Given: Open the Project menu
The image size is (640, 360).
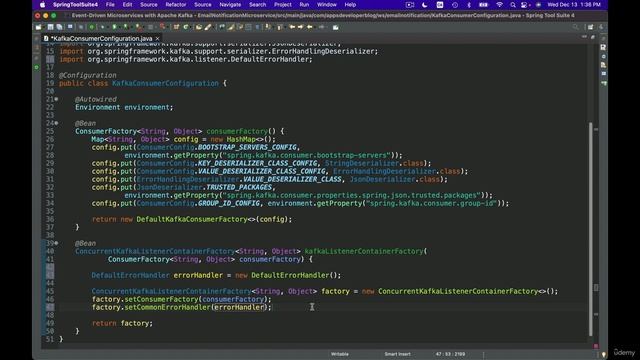Looking at the screenshot, I should (x=283, y=4).
